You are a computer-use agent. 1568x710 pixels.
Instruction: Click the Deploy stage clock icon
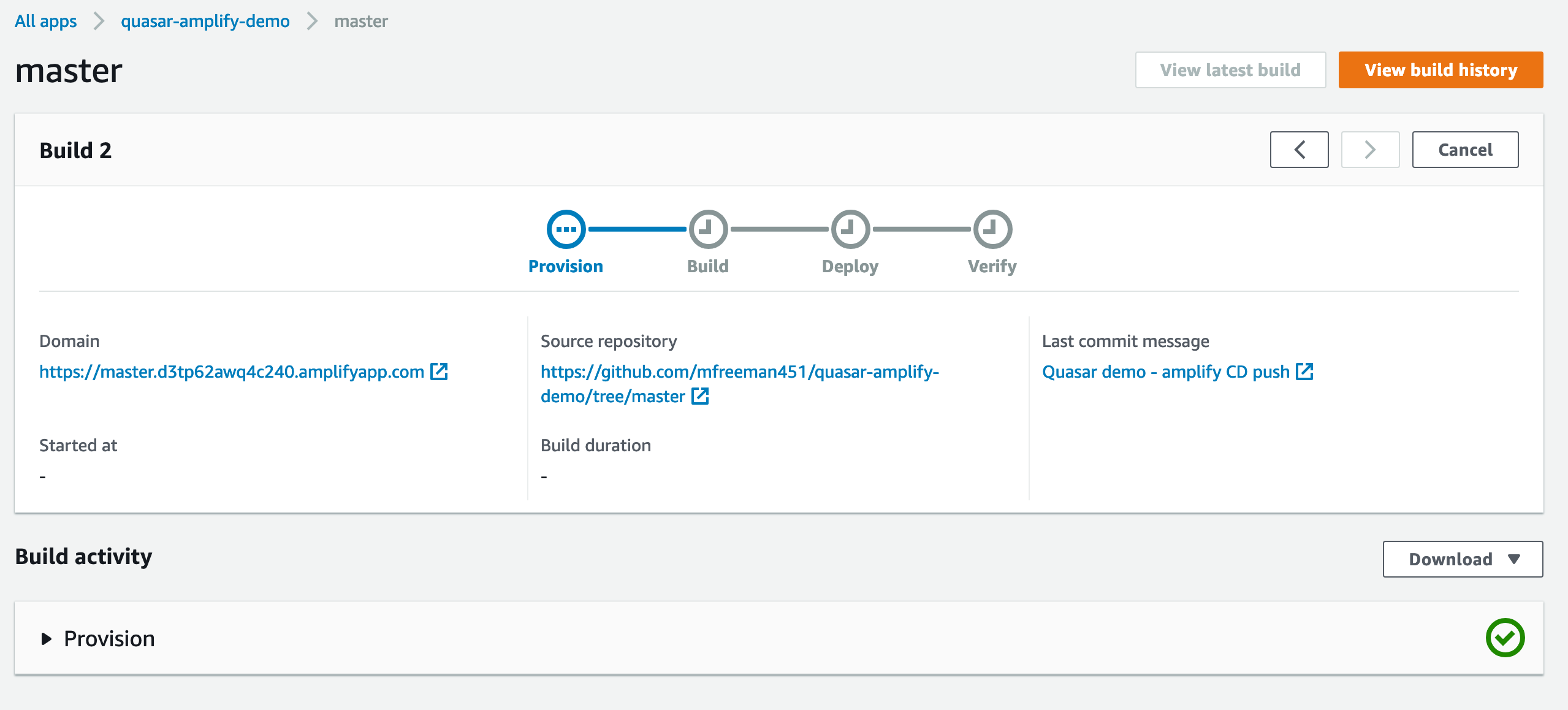coord(850,228)
